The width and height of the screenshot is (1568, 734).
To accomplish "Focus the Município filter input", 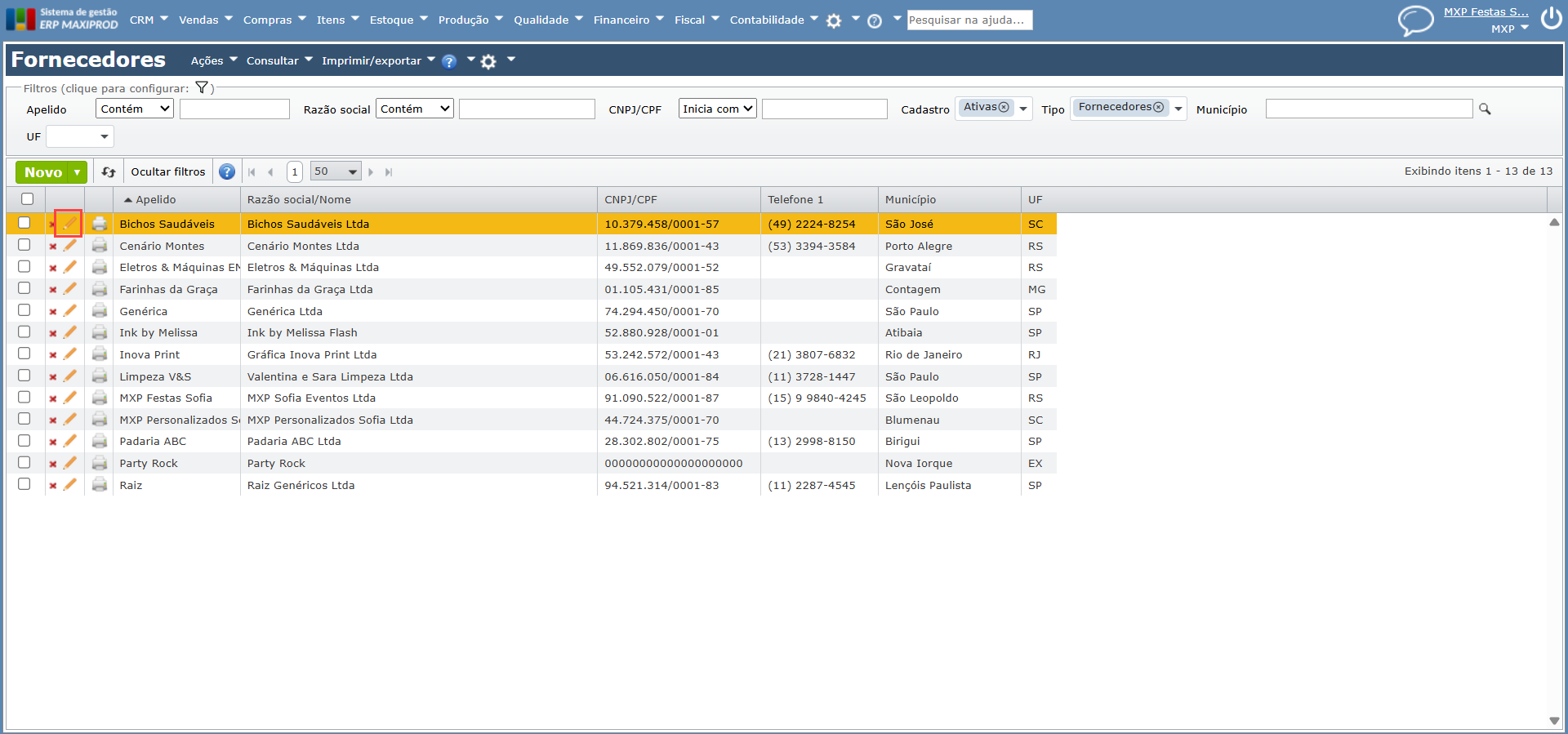I will 1369,109.
